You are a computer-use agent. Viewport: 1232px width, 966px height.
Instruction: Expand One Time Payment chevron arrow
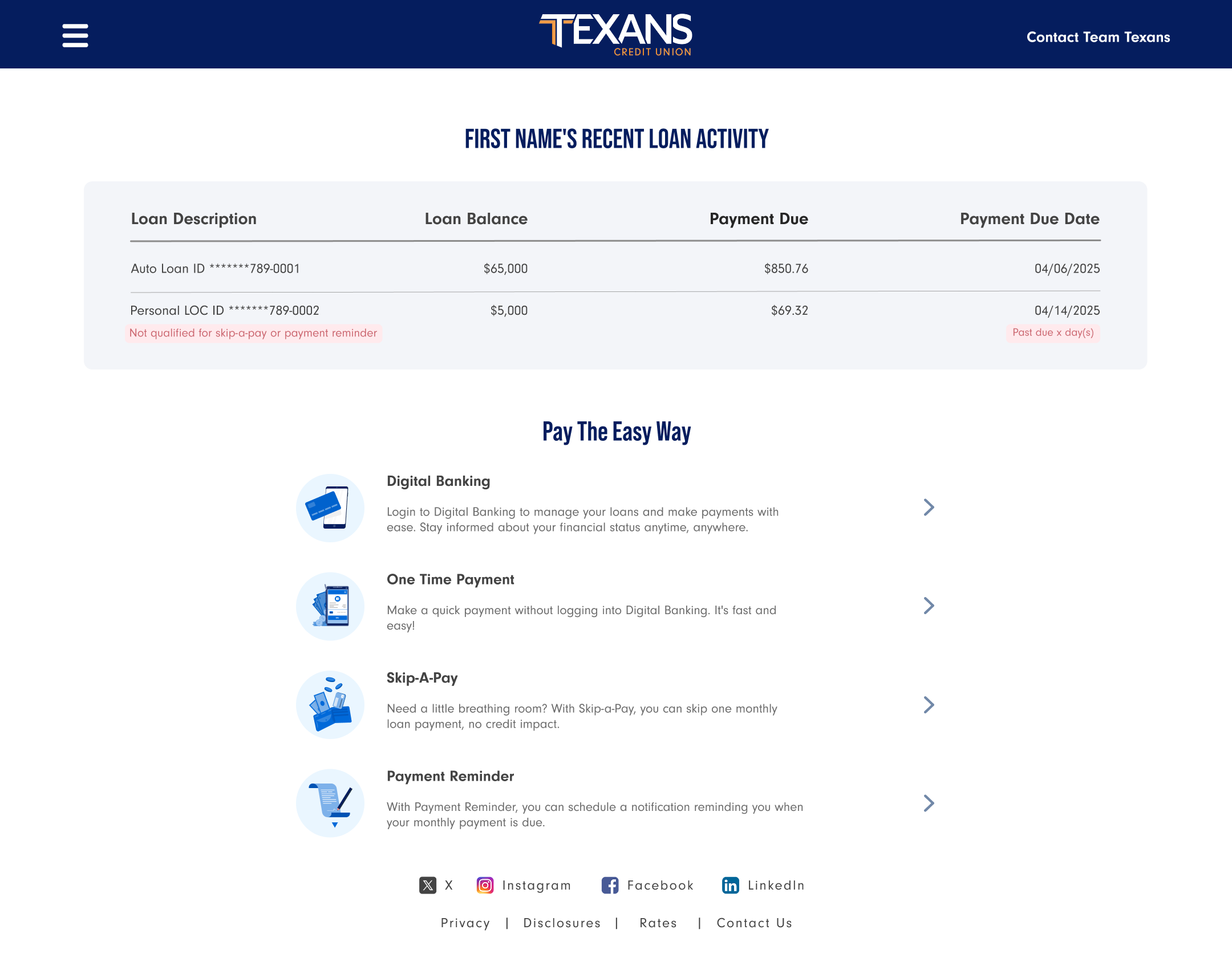(929, 606)
